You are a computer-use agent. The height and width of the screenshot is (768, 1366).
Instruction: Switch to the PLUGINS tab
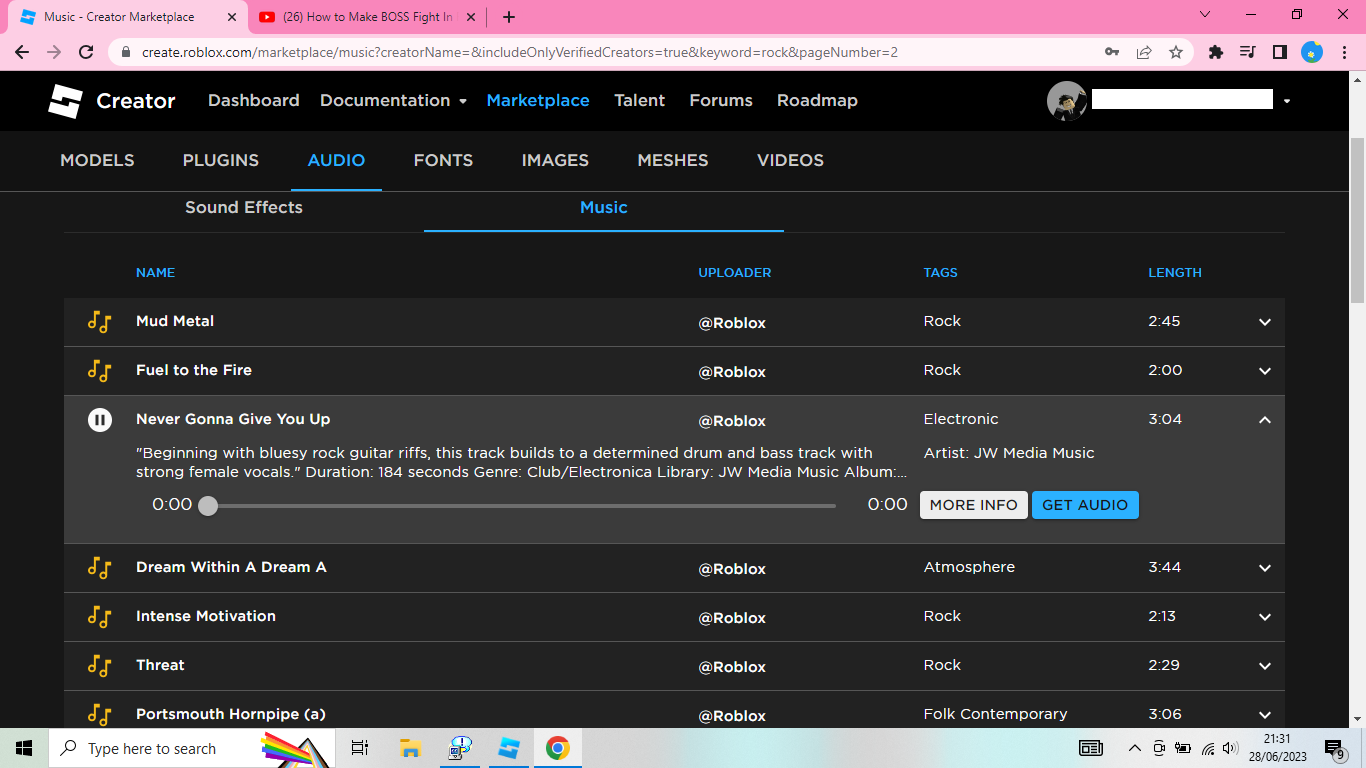click(220, 161)
